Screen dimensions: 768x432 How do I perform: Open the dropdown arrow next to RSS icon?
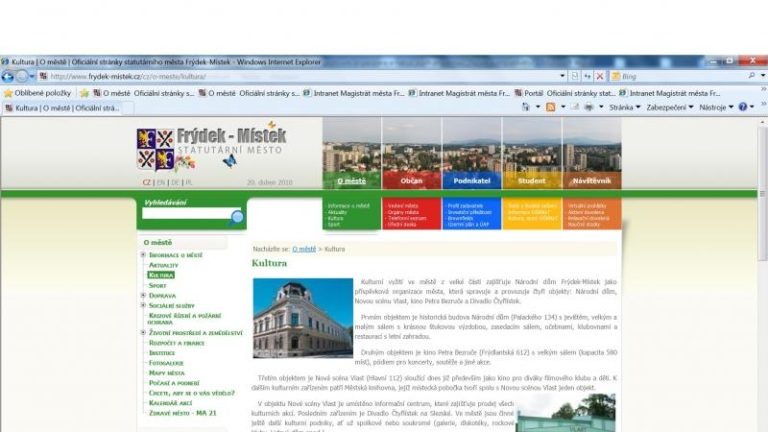[563, 107]
